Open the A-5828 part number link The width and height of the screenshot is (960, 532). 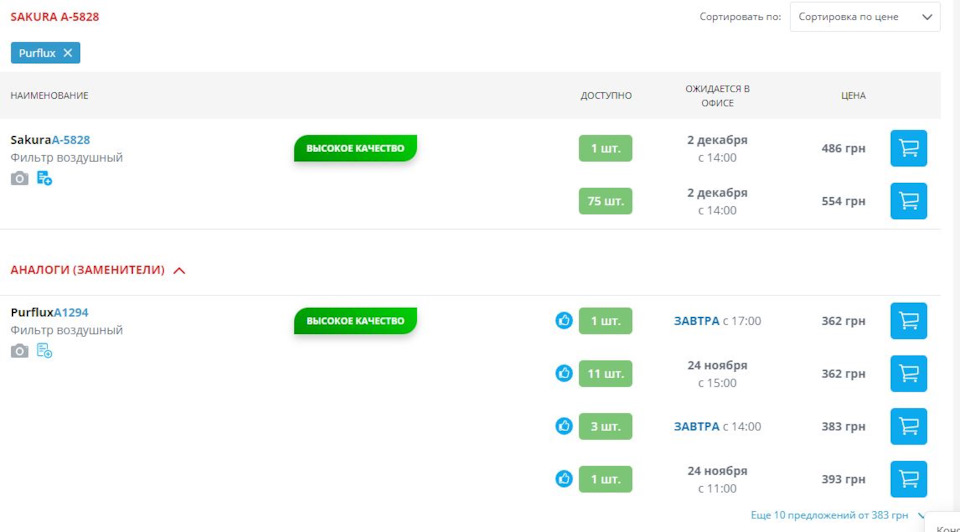[70, 140]
